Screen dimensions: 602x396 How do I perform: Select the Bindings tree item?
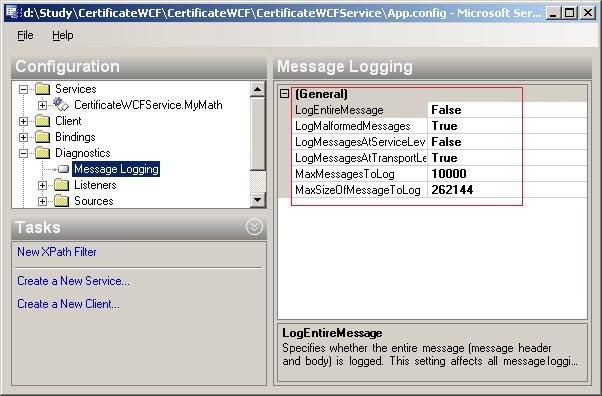click(x=75, y=137)
